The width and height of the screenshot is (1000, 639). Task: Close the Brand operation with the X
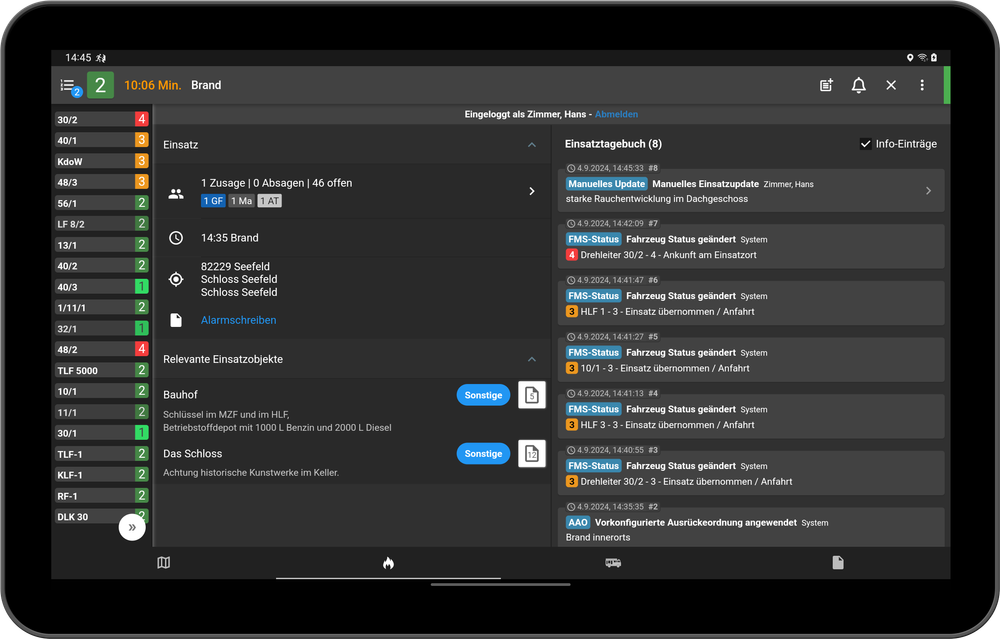891,85
